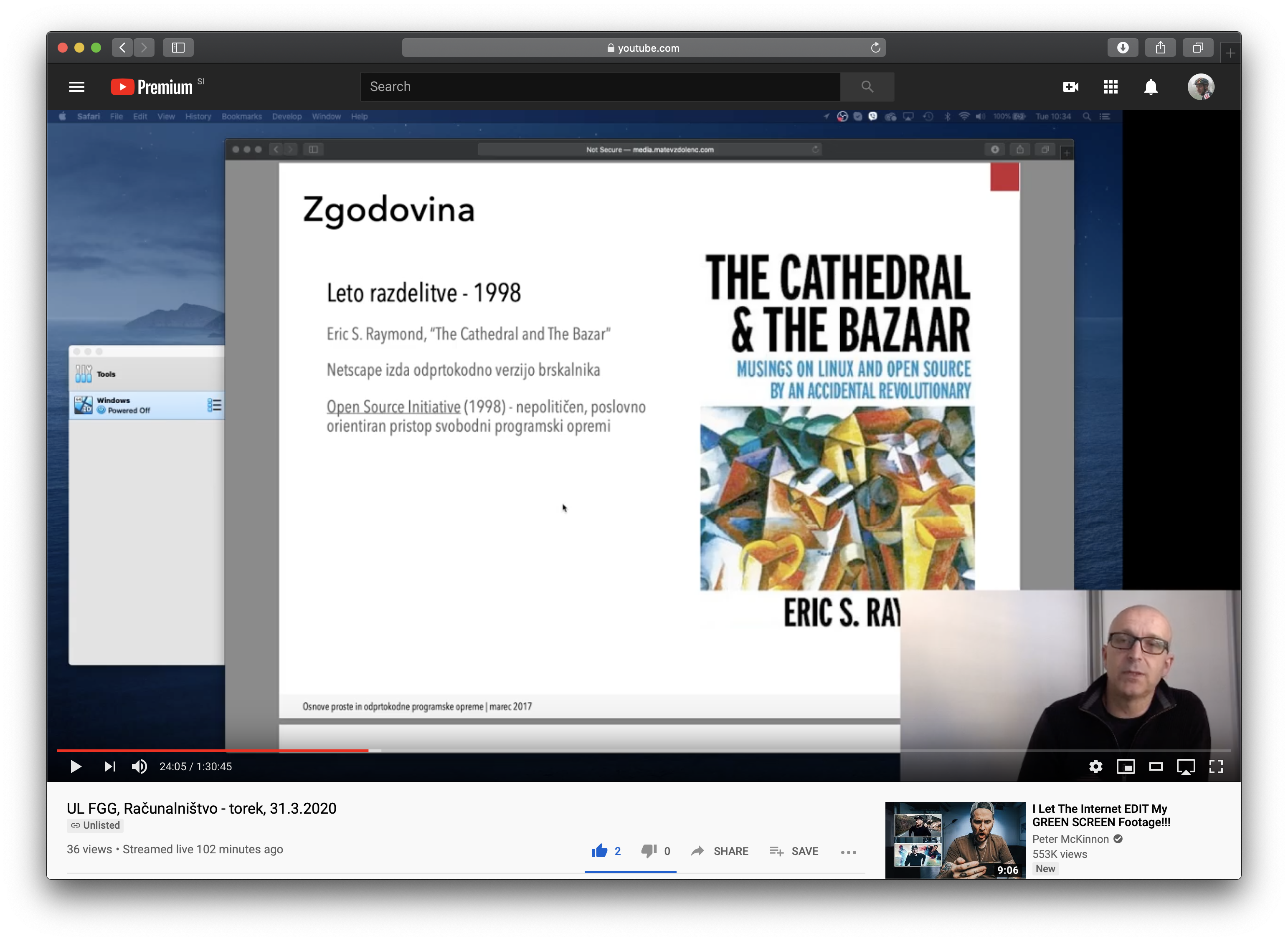Click the '36 views' streamed live text

(x=175, y=849)
